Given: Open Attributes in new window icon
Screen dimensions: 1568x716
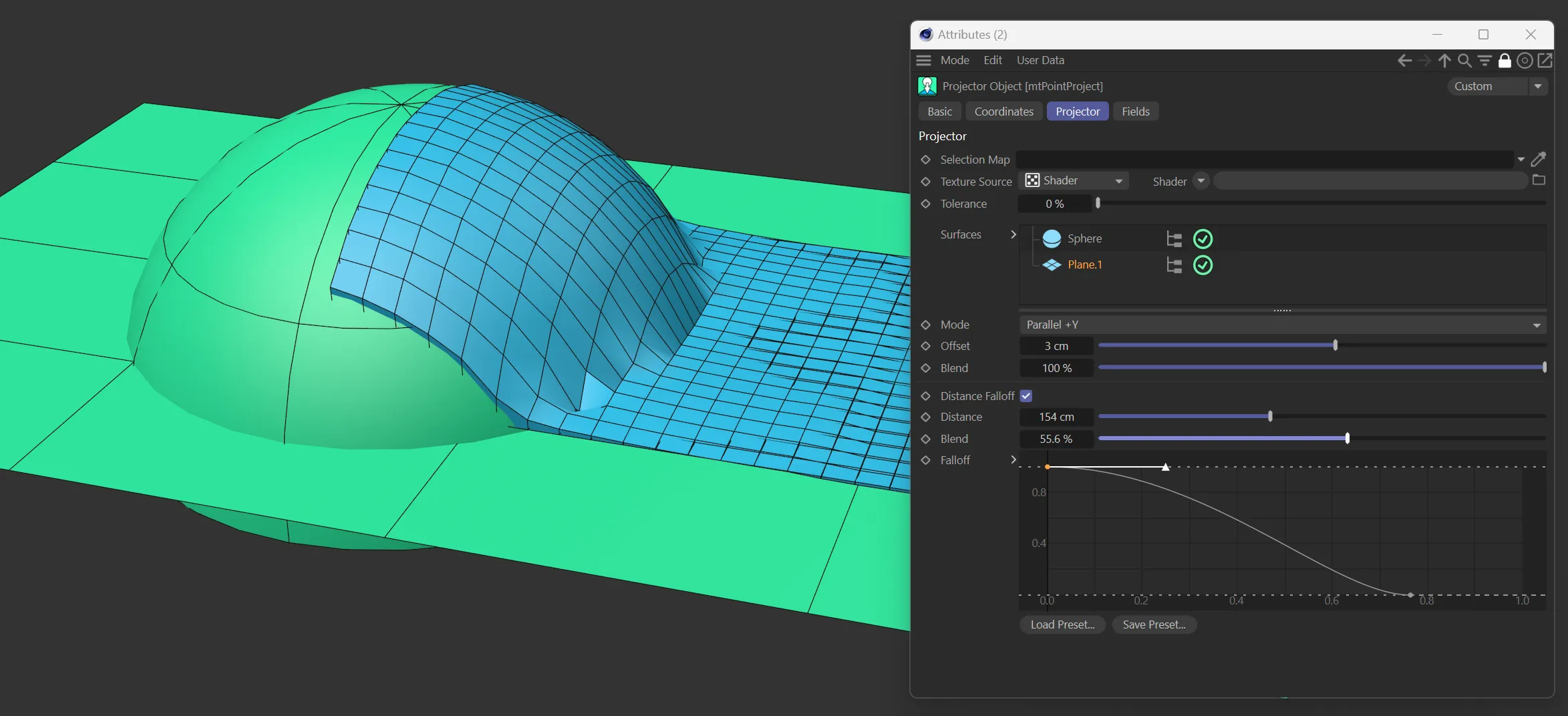Looking at the screenshot, I should [1545, 61].
